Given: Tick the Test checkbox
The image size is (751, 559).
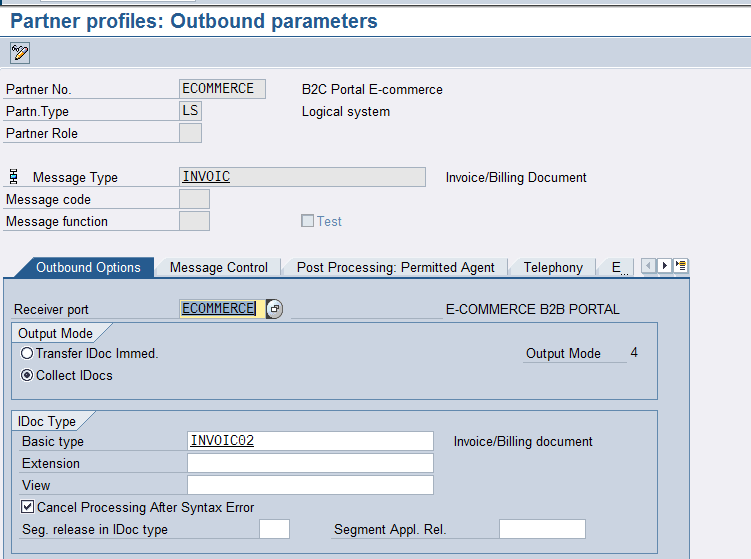Looking at the screenshot, I should coord(308,221).
